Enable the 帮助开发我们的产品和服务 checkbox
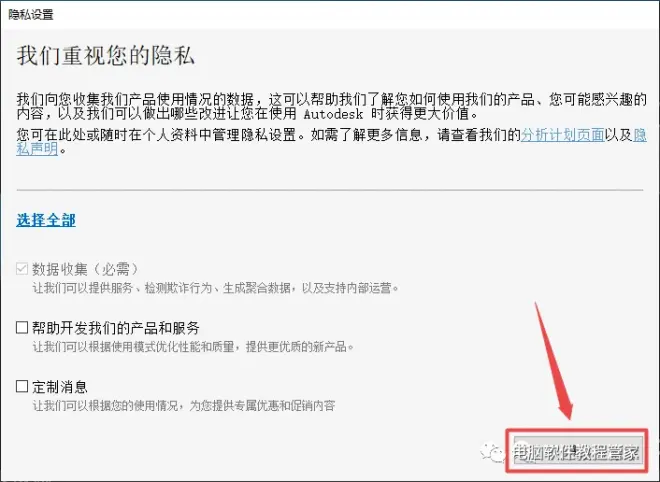The image size is (660, 482). tap(22, 328)
